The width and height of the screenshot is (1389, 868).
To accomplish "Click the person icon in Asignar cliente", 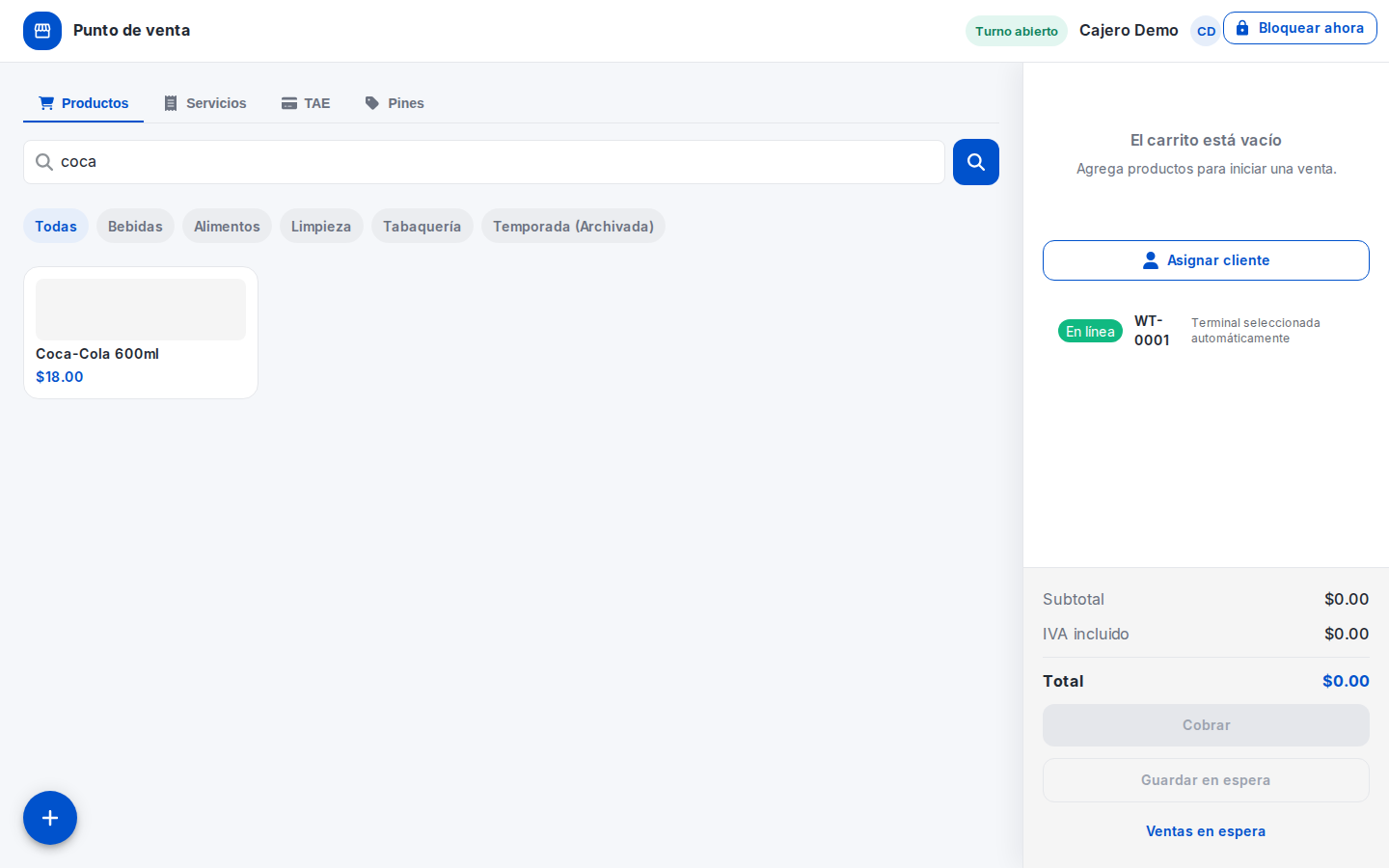I will (x=1150, y=260).
